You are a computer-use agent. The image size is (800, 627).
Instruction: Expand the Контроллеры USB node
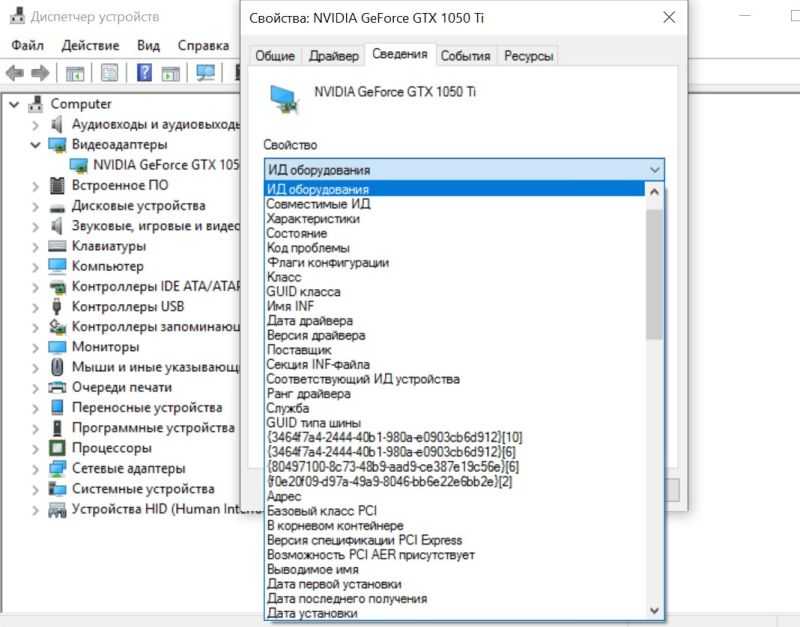pyautogui.click(x=35, y=307)
